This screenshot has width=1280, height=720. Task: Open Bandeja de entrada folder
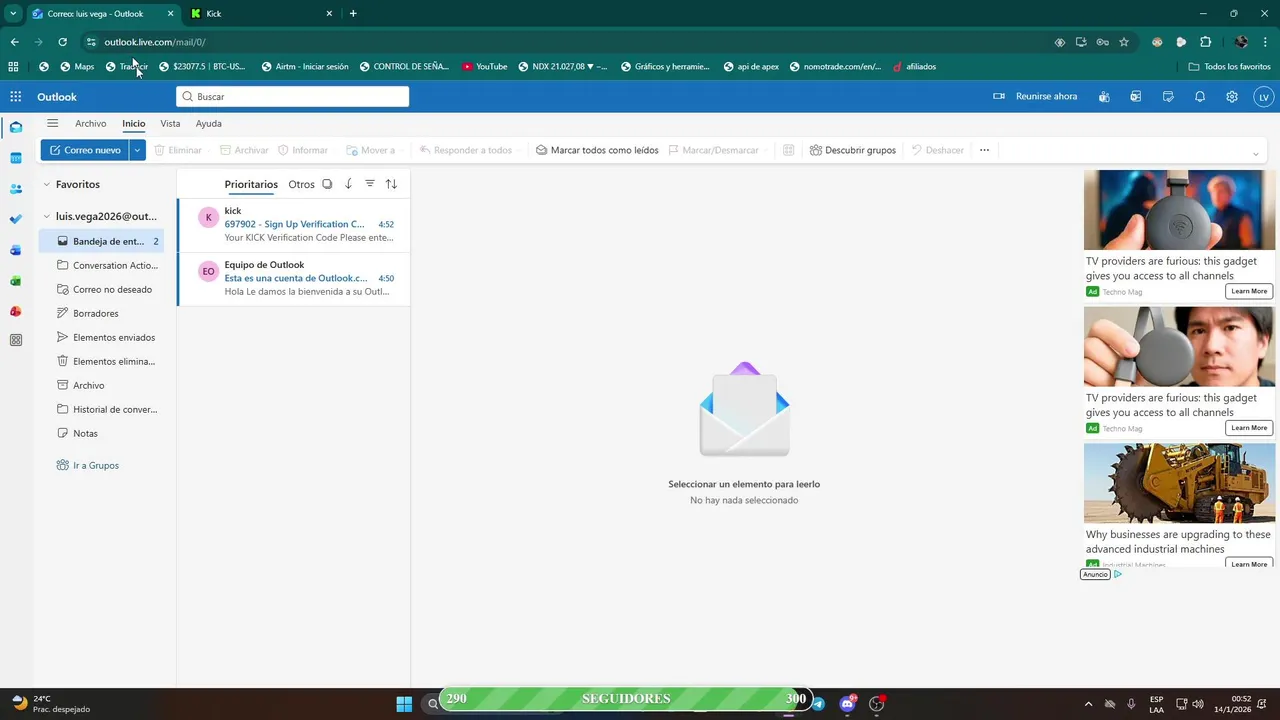click(102, 241)
